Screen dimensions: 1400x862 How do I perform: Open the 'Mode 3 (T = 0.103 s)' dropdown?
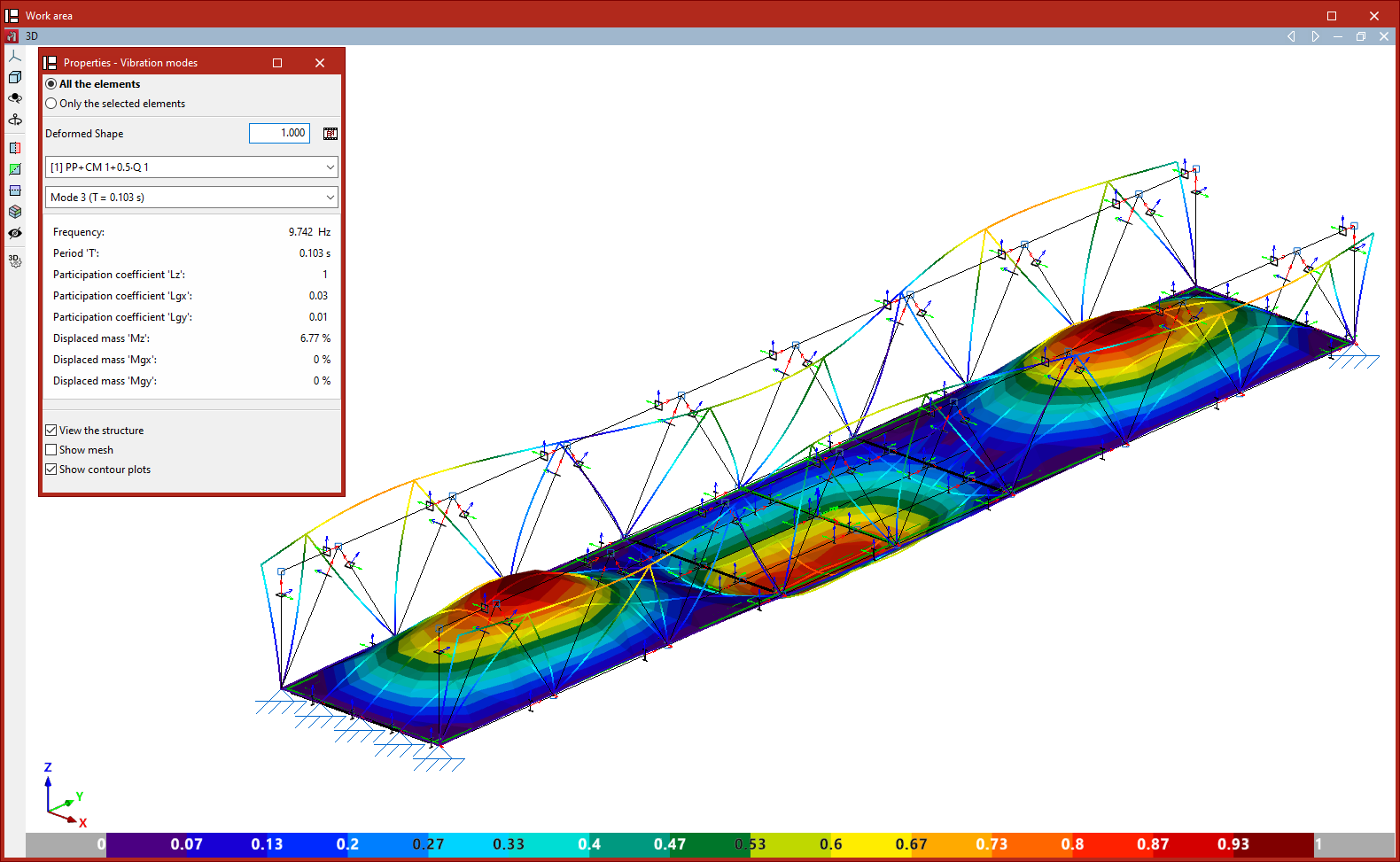(191, 198)
